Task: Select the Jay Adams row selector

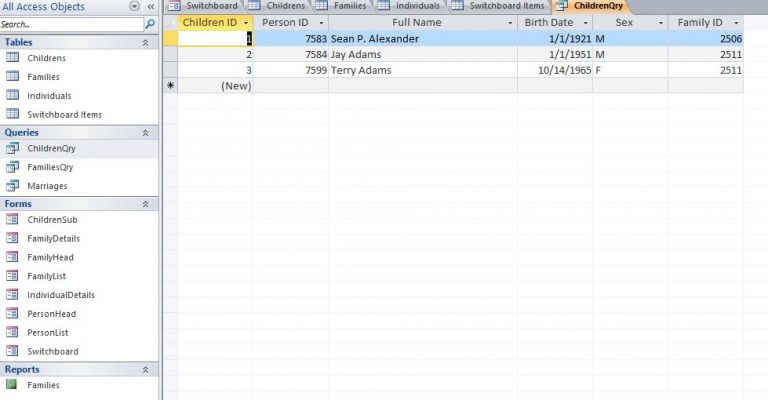Action: pyautogui.click(x=170, y=54)
